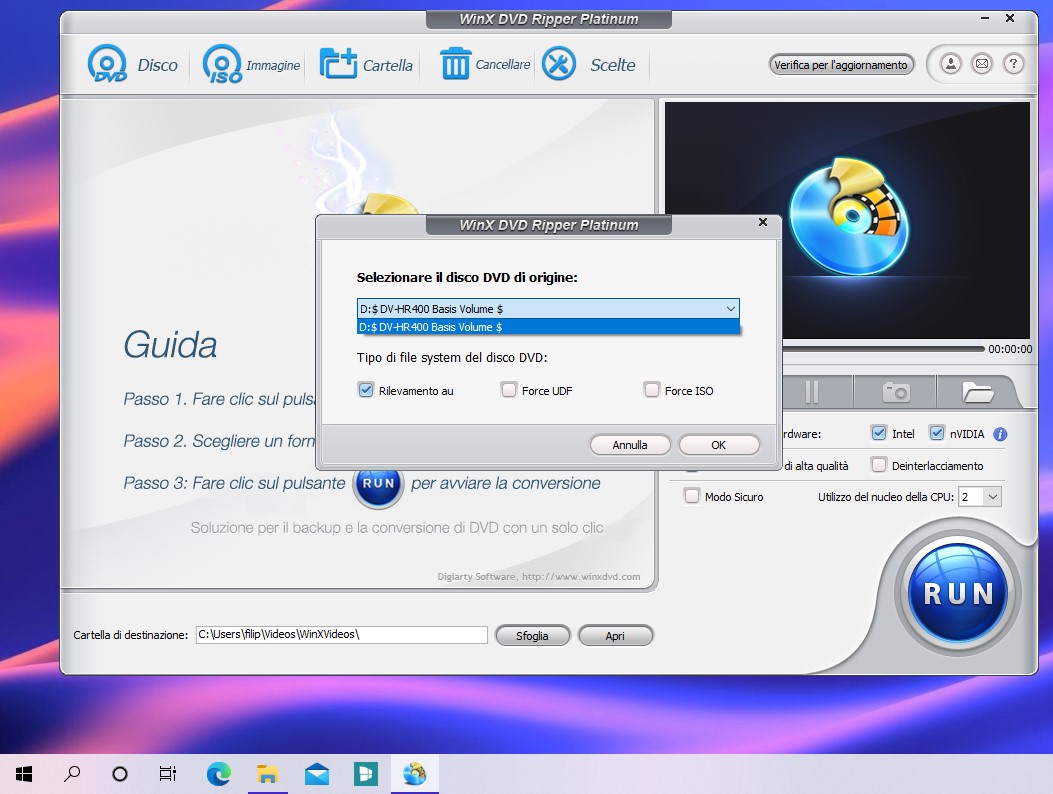Screen dimensions: 1053x794
Task: Click the email envelope icon
Action: 982,64
